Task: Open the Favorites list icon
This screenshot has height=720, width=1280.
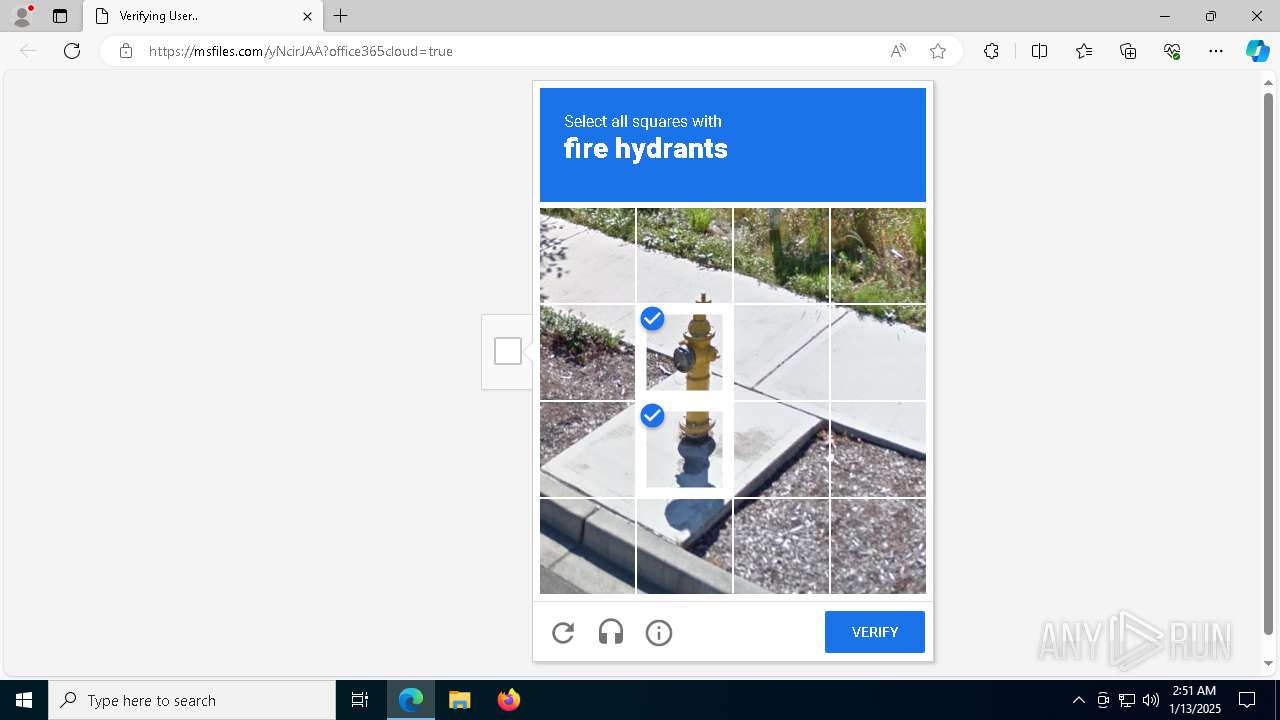Action: click(x=1084, y=51)
